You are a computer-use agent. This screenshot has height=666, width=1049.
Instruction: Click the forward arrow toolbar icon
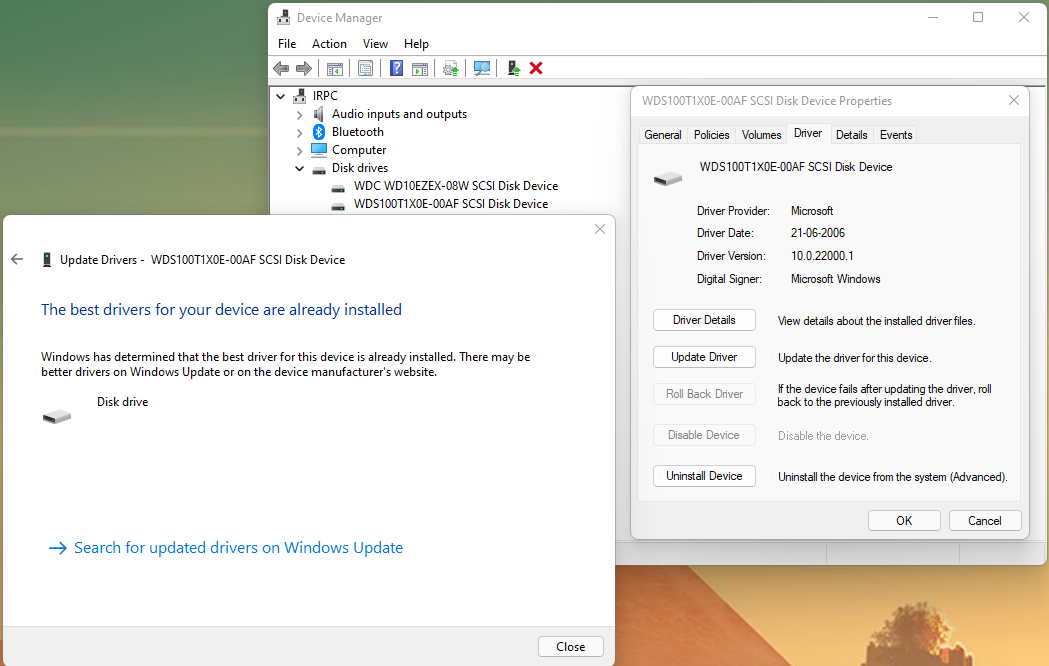point(304,68)
